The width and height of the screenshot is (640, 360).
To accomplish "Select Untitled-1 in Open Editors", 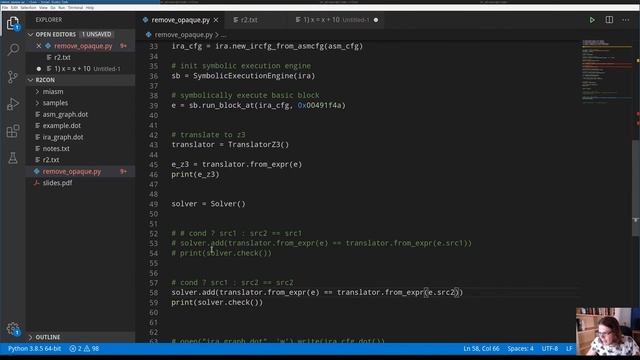I will tap(87, 69).
